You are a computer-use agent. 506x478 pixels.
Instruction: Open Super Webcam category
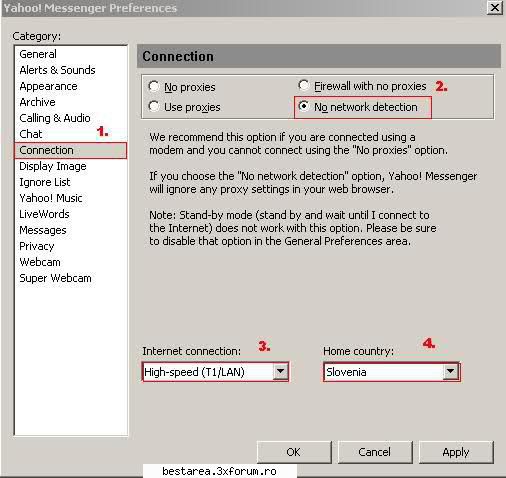pyautogui.click(x=71, y=278)
